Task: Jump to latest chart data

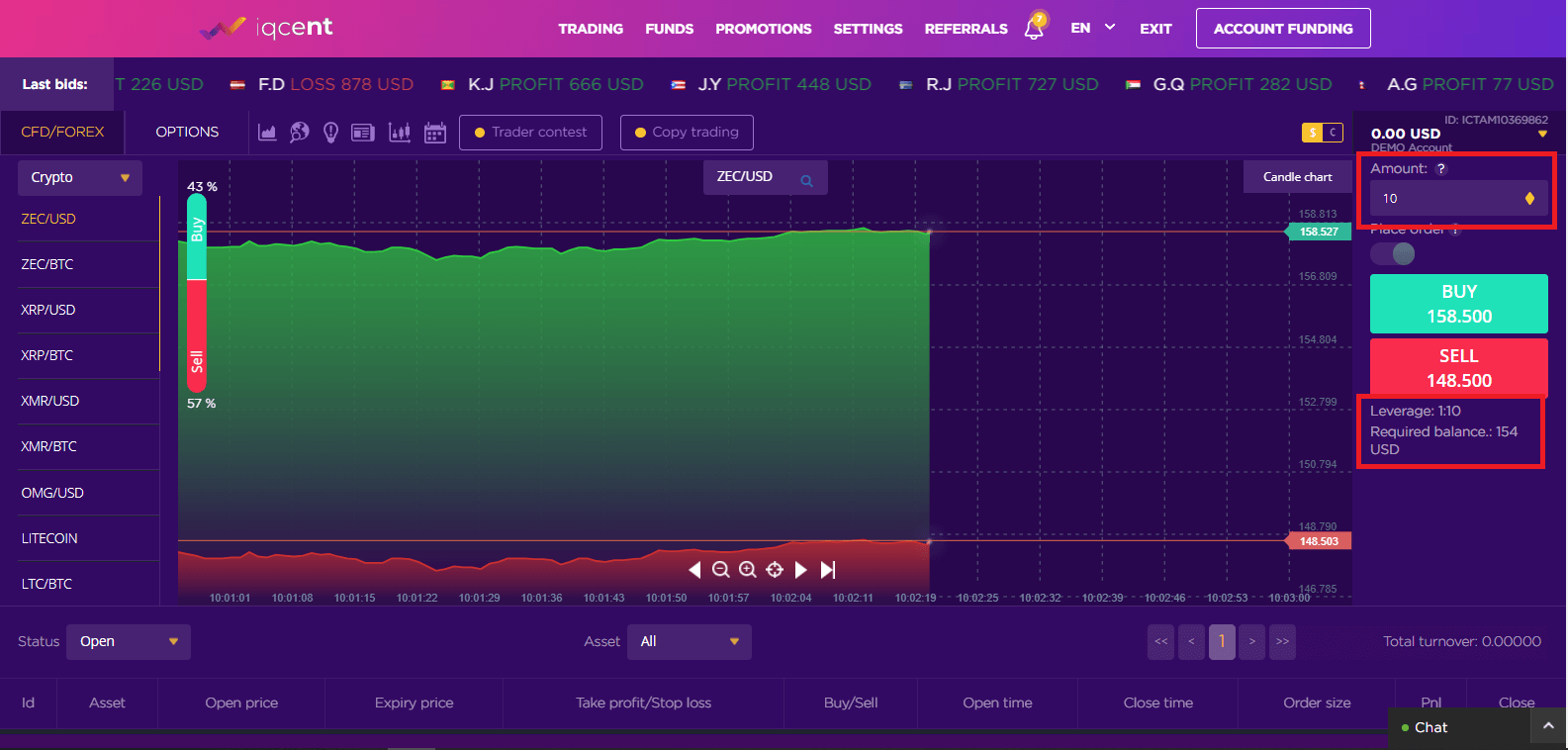Action: click(828, 569)
